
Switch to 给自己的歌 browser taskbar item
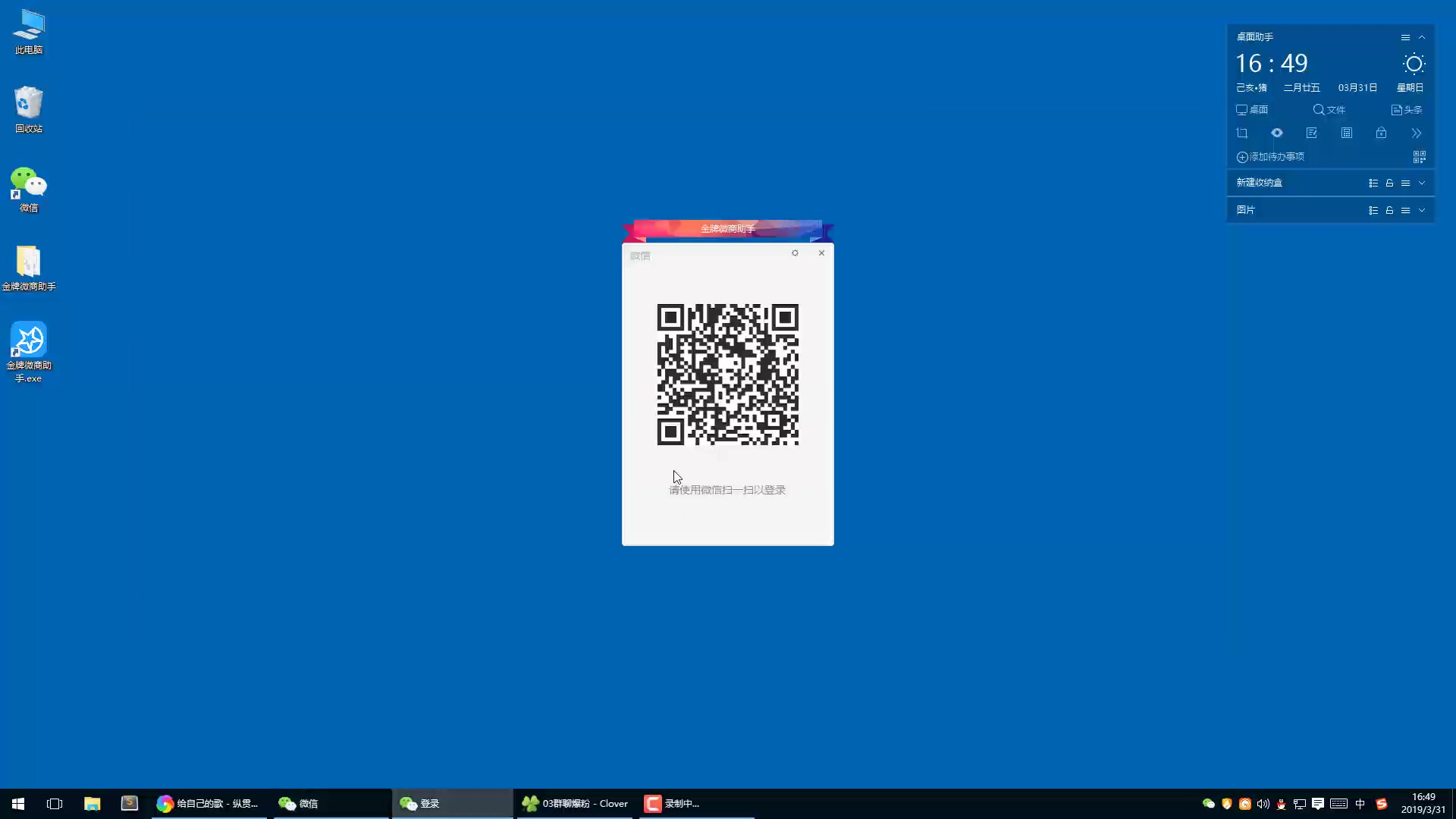[209, 804]
